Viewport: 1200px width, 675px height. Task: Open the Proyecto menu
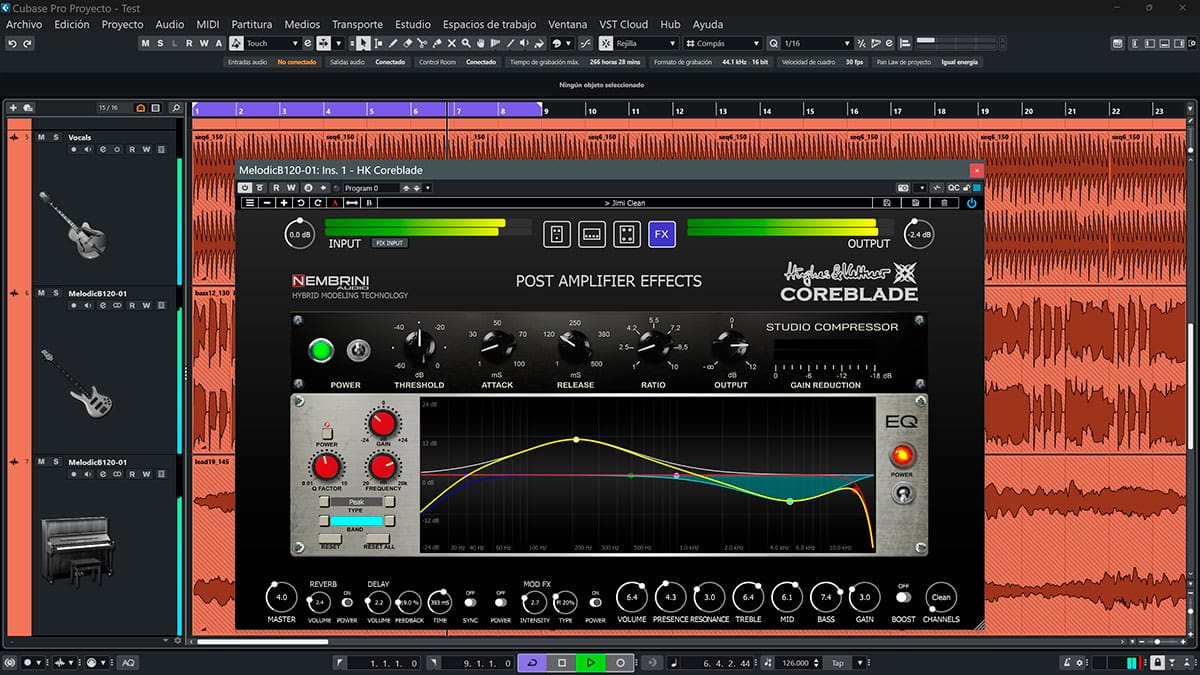123,24
